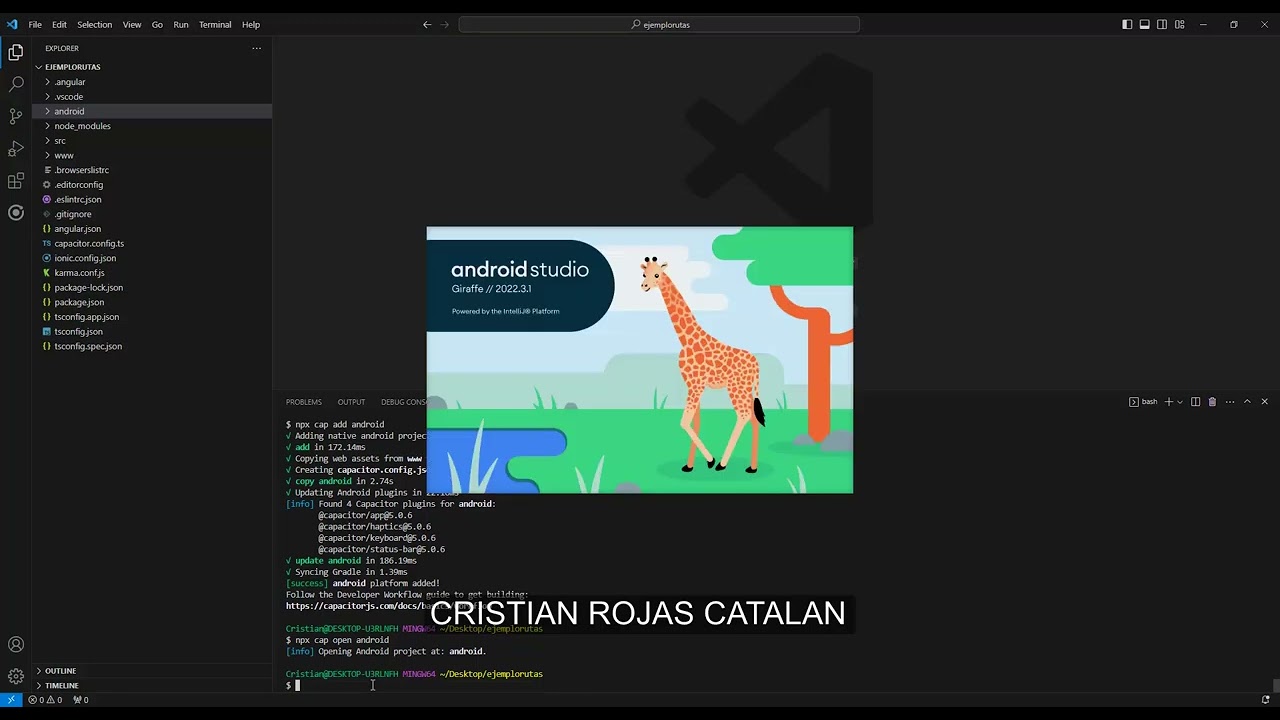Image resolution: width=1280 pixels, height=720 pixels.
Task: Click the remote window status bar icon
Action: (x=11, y=700)
